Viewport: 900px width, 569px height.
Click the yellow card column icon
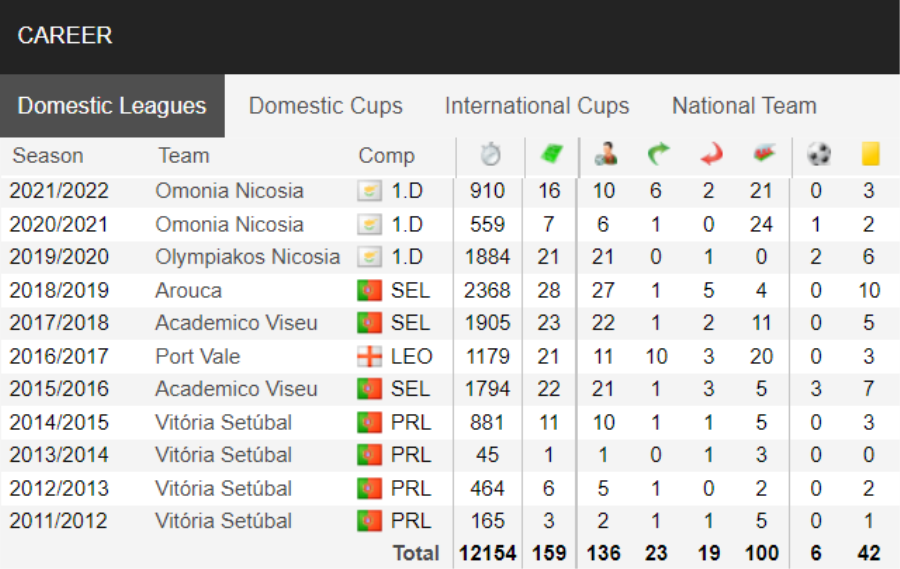coord(870,154)
